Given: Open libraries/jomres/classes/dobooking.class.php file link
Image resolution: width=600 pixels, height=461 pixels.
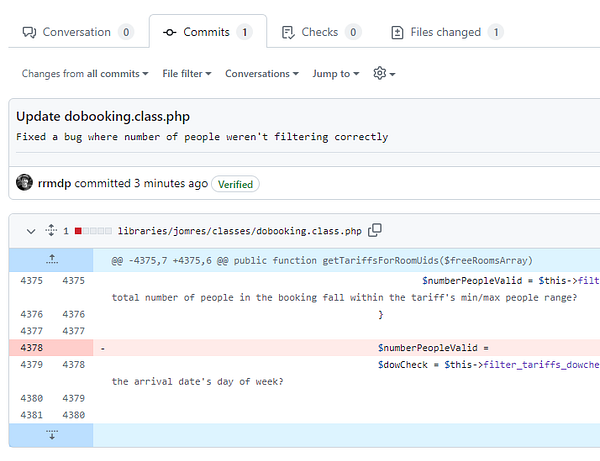Looking at the screenshot, I should [240, 231].
